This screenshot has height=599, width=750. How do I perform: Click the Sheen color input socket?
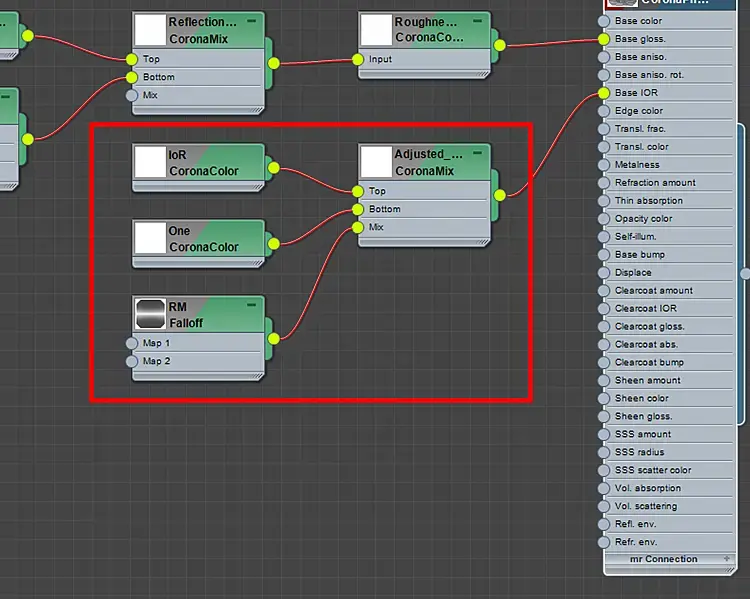point(604,399)
